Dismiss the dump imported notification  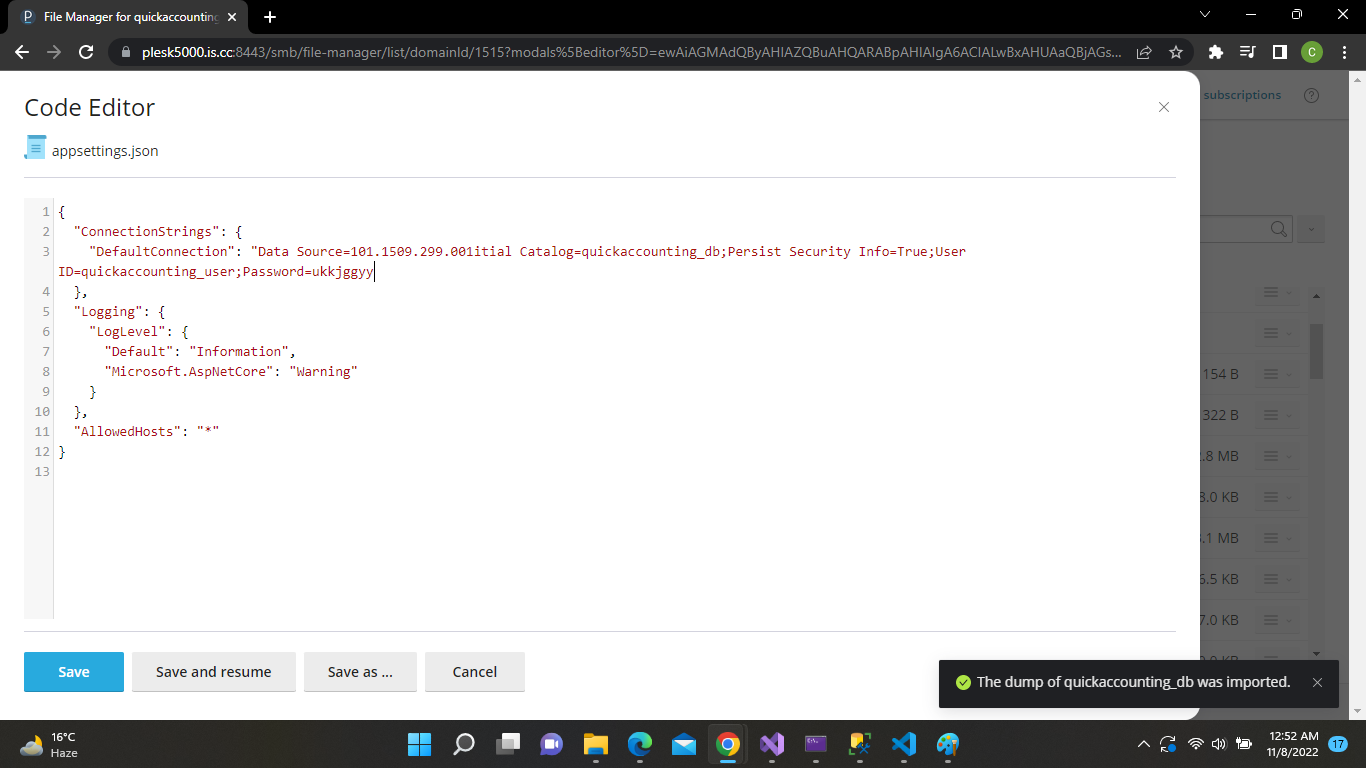1317,682
